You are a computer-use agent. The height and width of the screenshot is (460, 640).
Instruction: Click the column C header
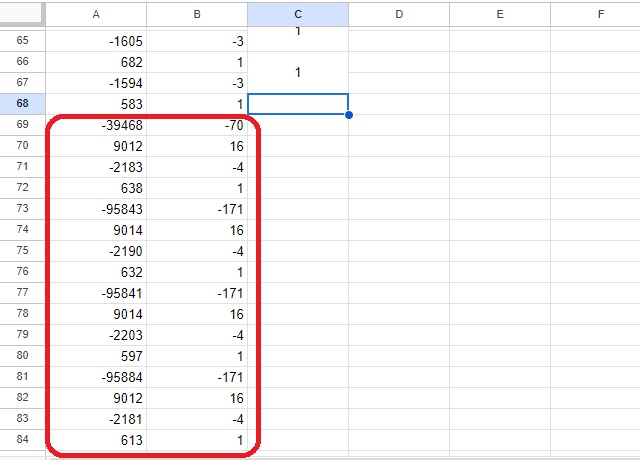(298, 14)
